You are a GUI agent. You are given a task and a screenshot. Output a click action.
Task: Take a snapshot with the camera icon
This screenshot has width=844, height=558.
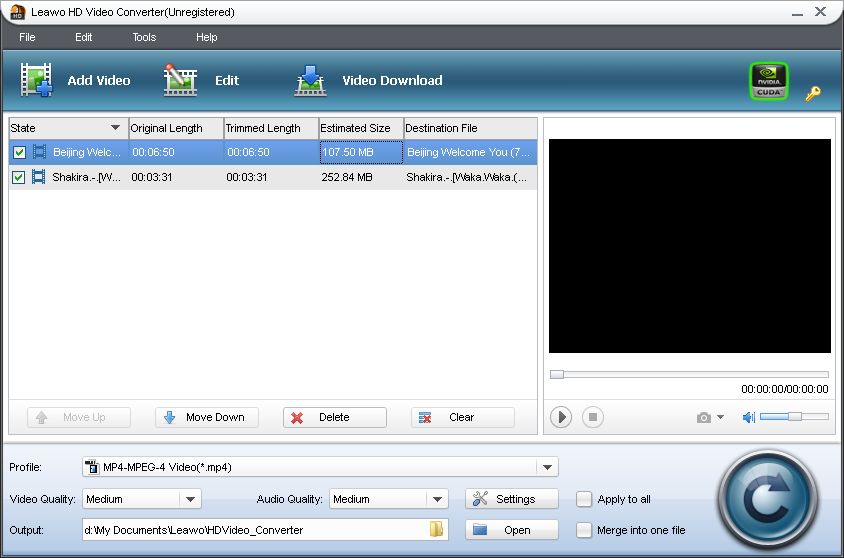[x=704, y=418]
